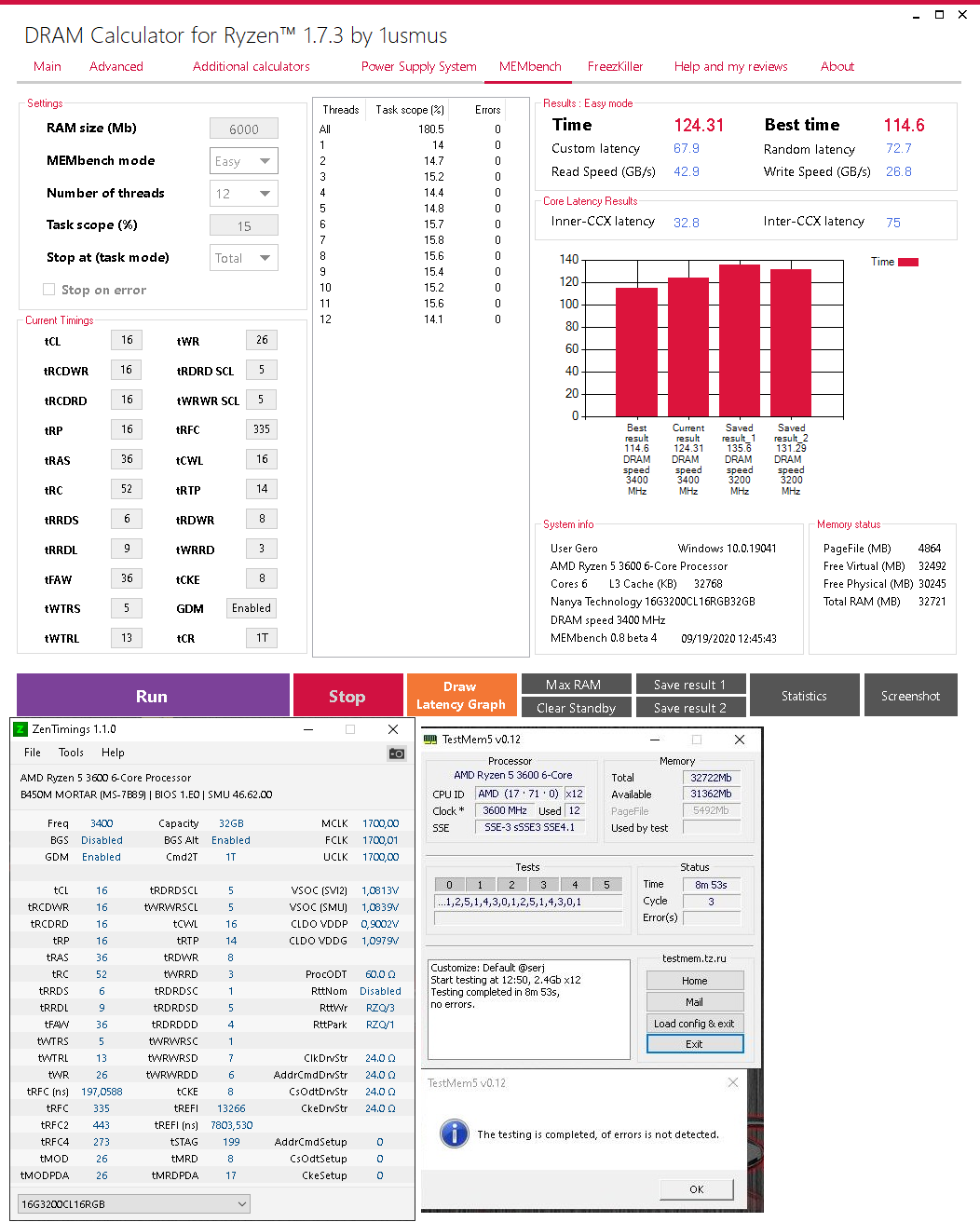Viewport: 980px width, 1222px height.
Task: Click the Max RAM button
Action: [x=577, y=685]
